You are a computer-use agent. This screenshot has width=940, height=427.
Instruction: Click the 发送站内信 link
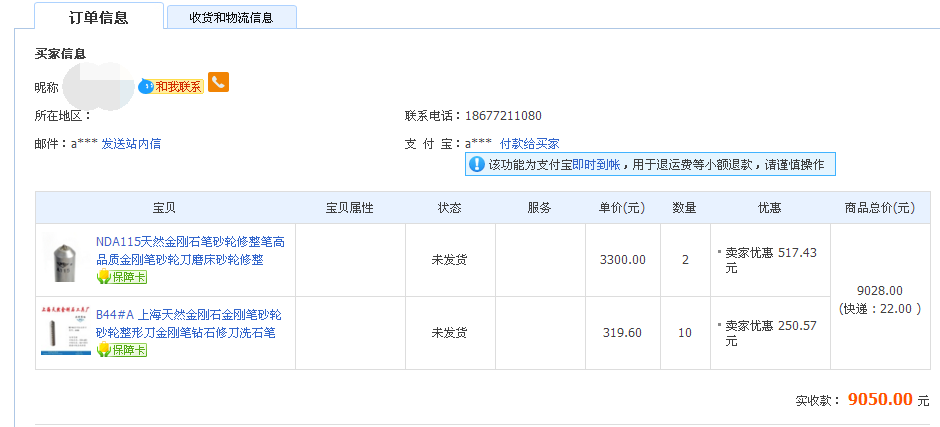pos(131,144)
